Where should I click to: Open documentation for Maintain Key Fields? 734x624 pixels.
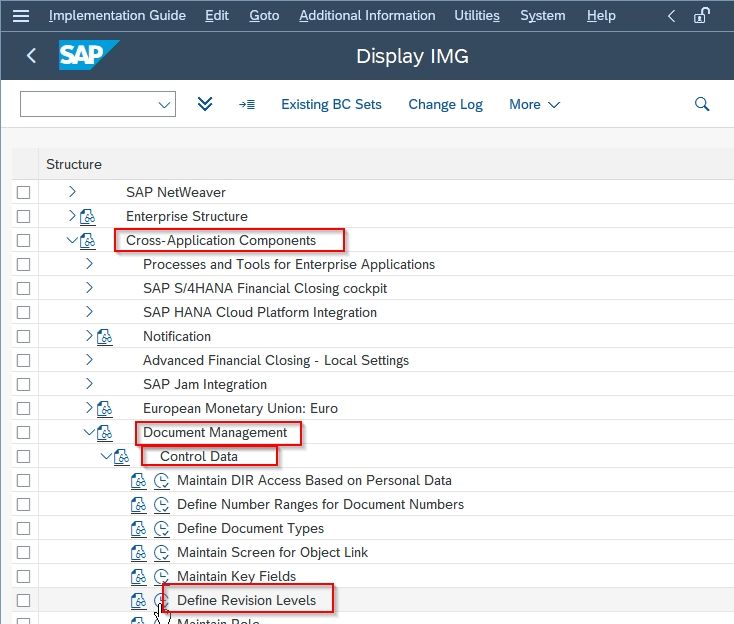click(x=138, y=577)
